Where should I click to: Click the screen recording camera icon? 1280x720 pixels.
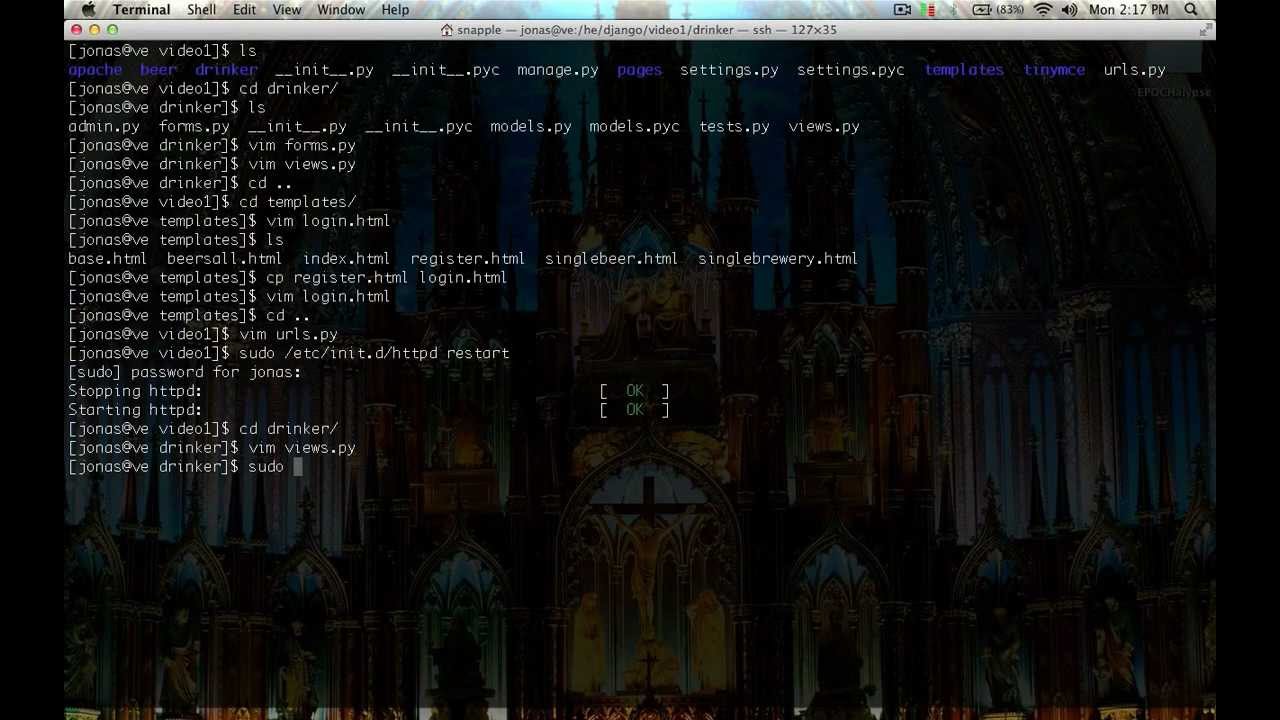tap(903, 9)
